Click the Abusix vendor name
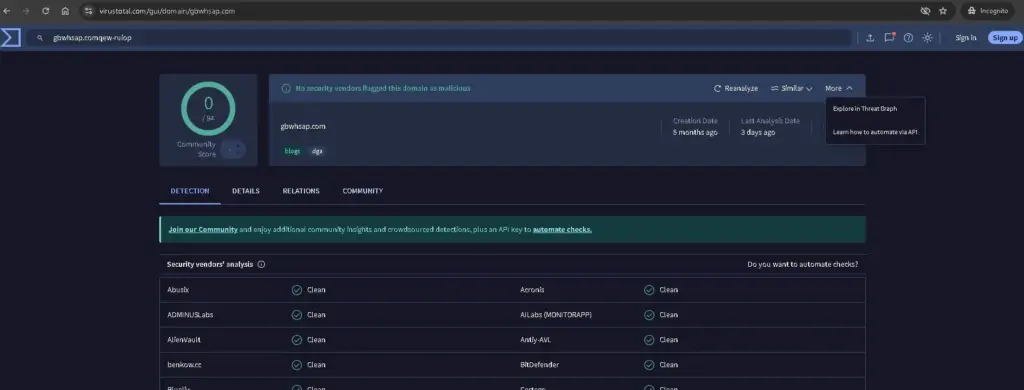 coord(178,290)
